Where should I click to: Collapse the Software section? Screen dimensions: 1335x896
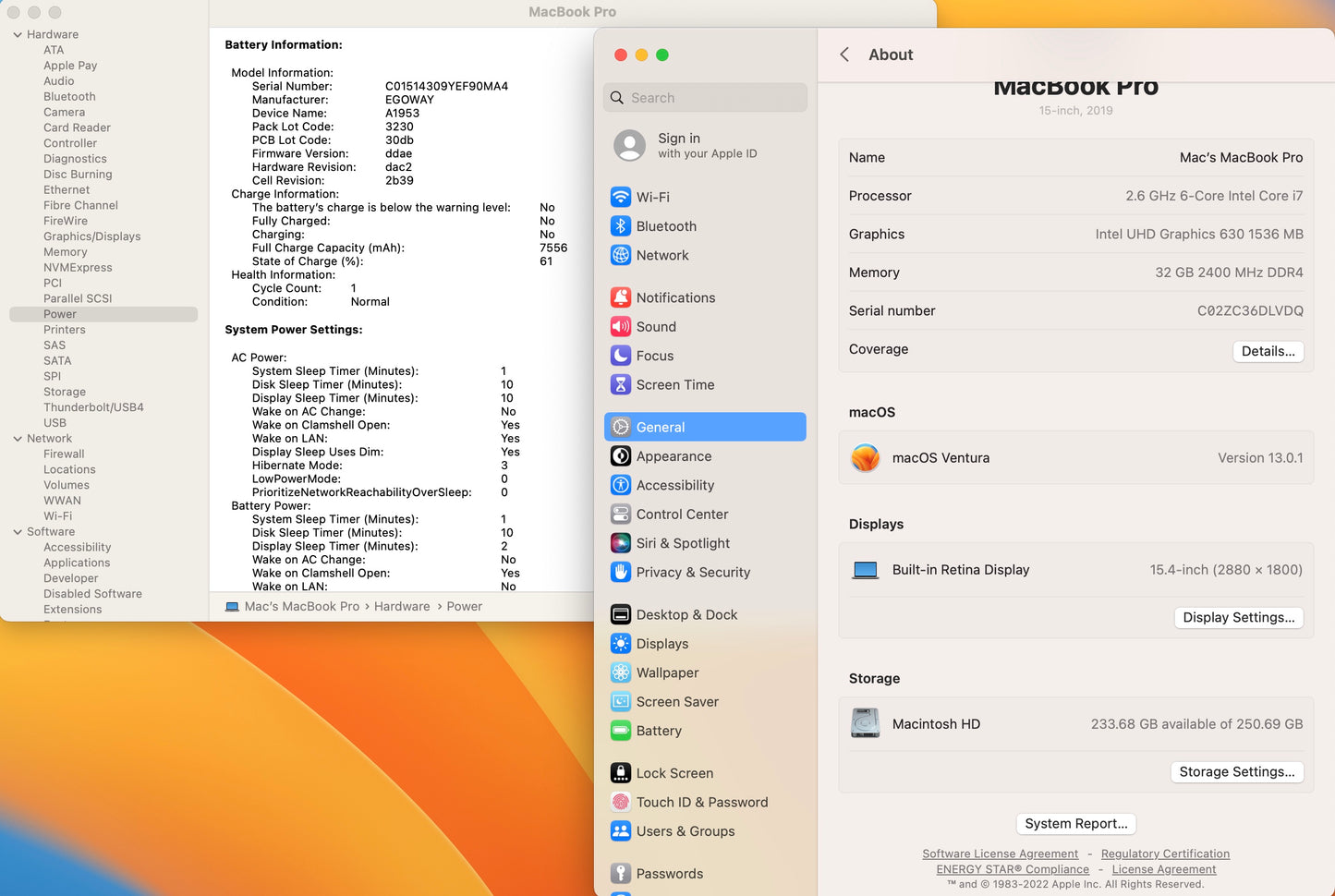click(x=16, y=531)
